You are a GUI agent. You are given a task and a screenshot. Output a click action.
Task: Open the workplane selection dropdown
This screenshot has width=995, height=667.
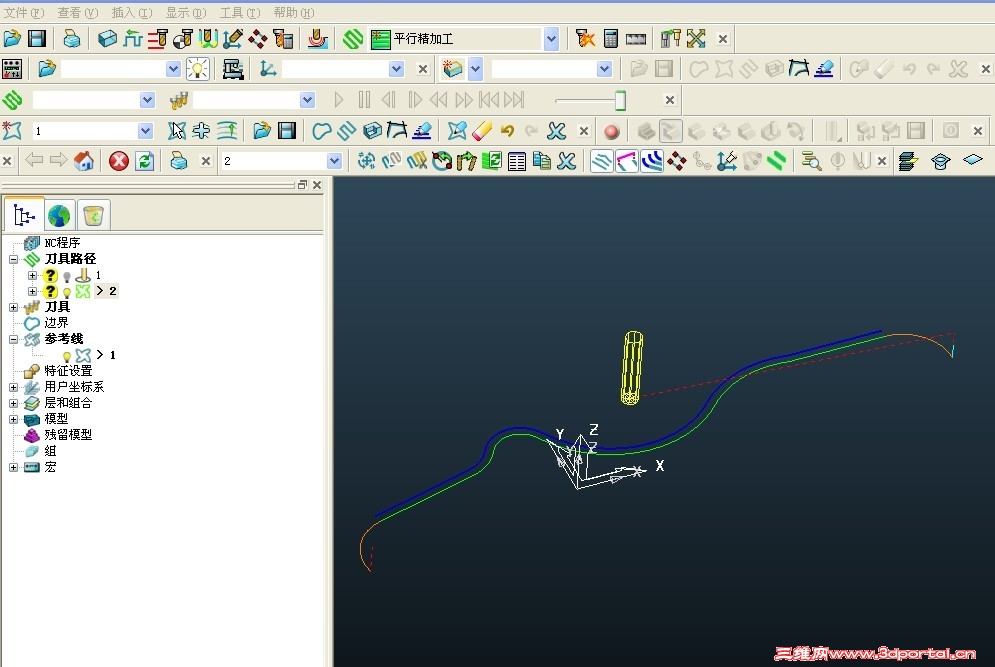pos(396,69)
